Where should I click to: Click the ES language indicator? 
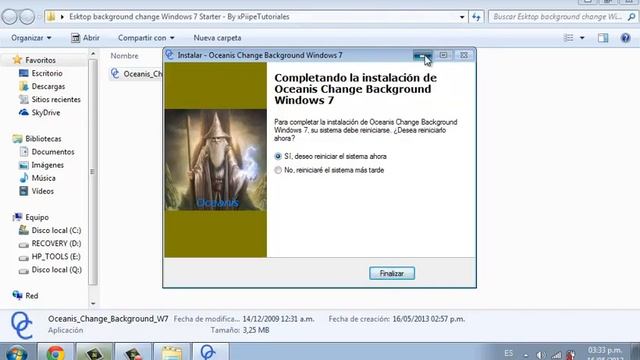click(x=509, y=353)
